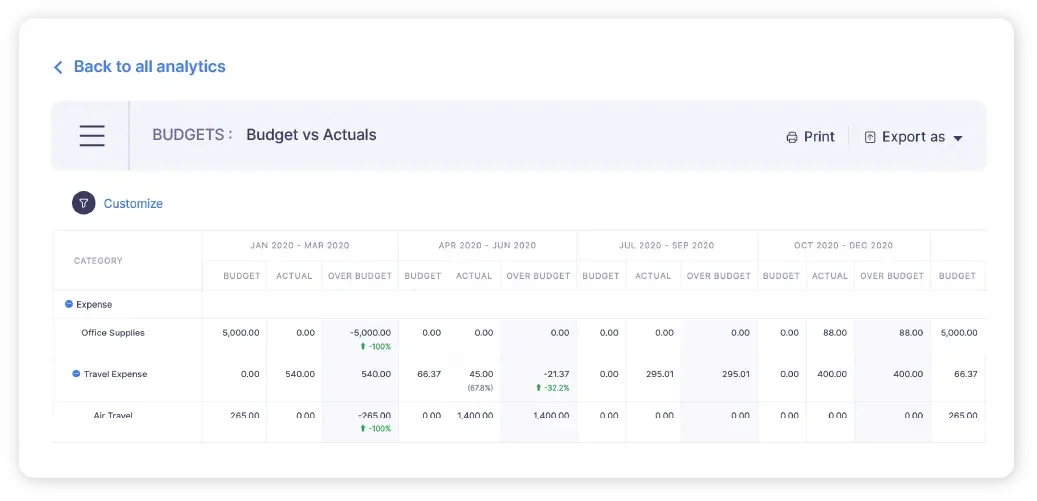
Task: Click OVER BUDGET header under Oct-Dec 2020
Action: [x=892, y=276]
